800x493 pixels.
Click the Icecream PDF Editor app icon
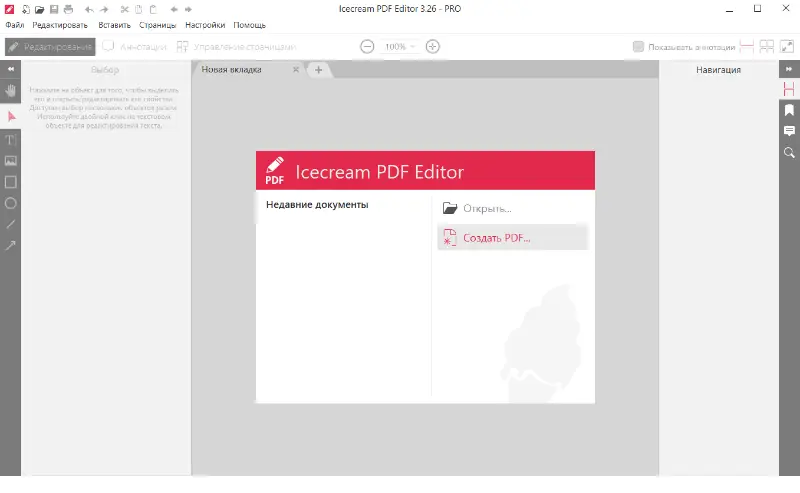[9, 9]
